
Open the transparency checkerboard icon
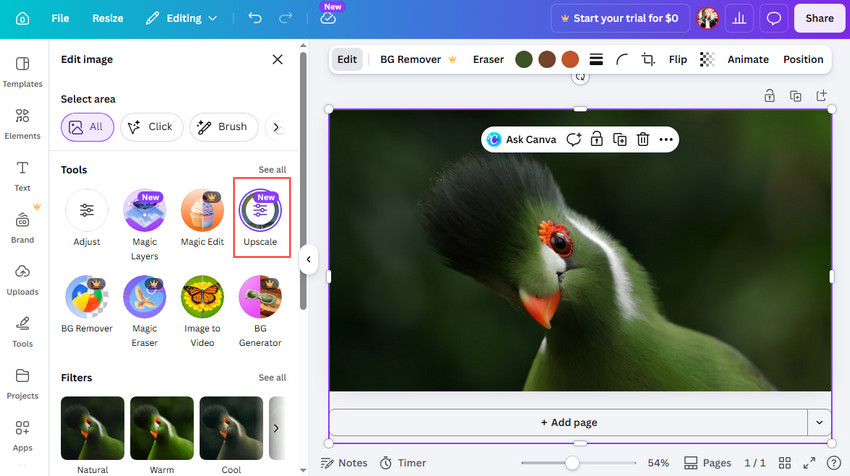tap(707, 59)
